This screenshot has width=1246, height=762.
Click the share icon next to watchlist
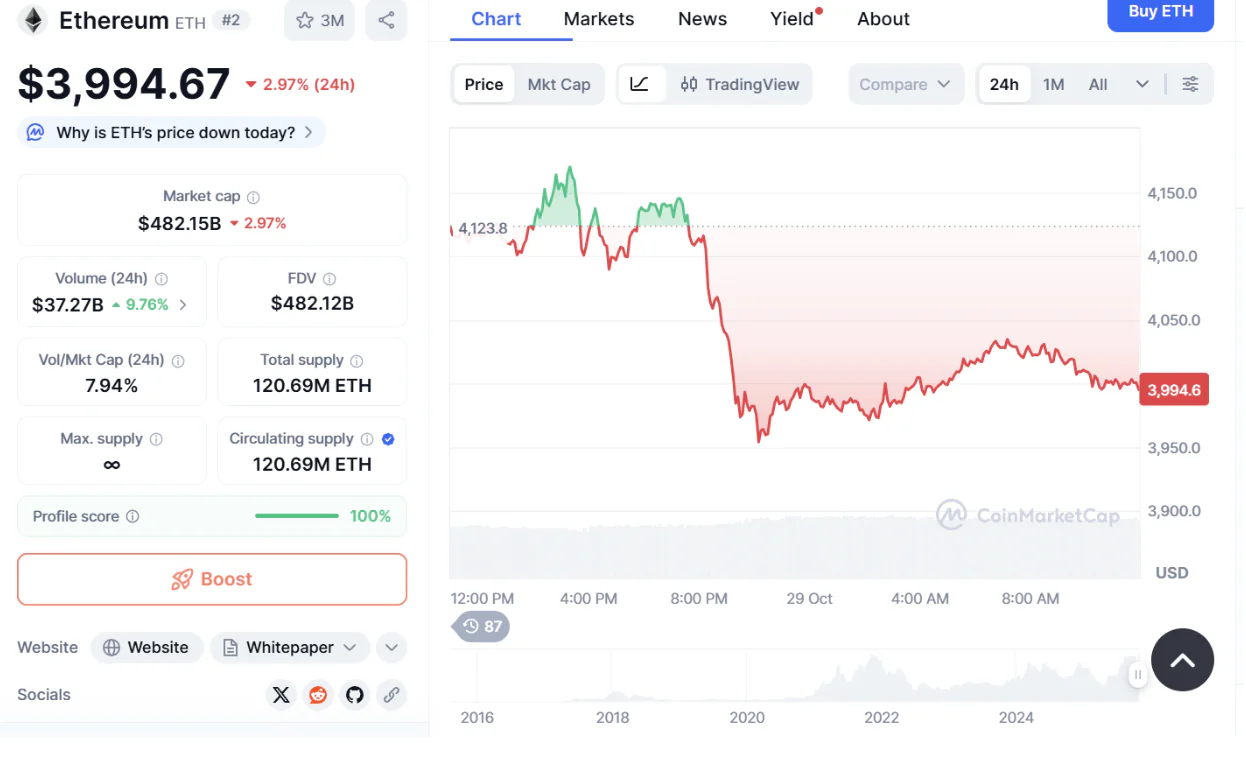[386, 20]
